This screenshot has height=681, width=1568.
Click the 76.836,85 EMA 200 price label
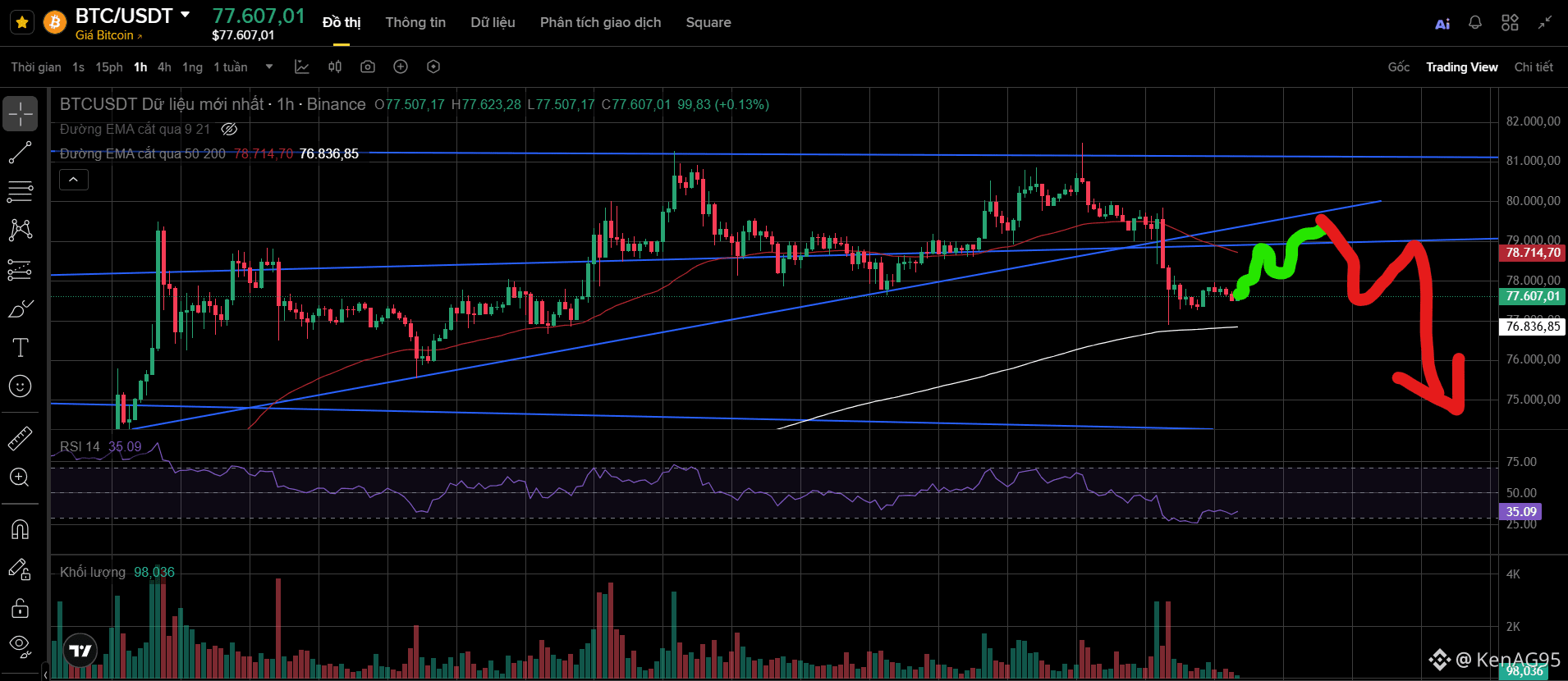tap(1532, 327)
